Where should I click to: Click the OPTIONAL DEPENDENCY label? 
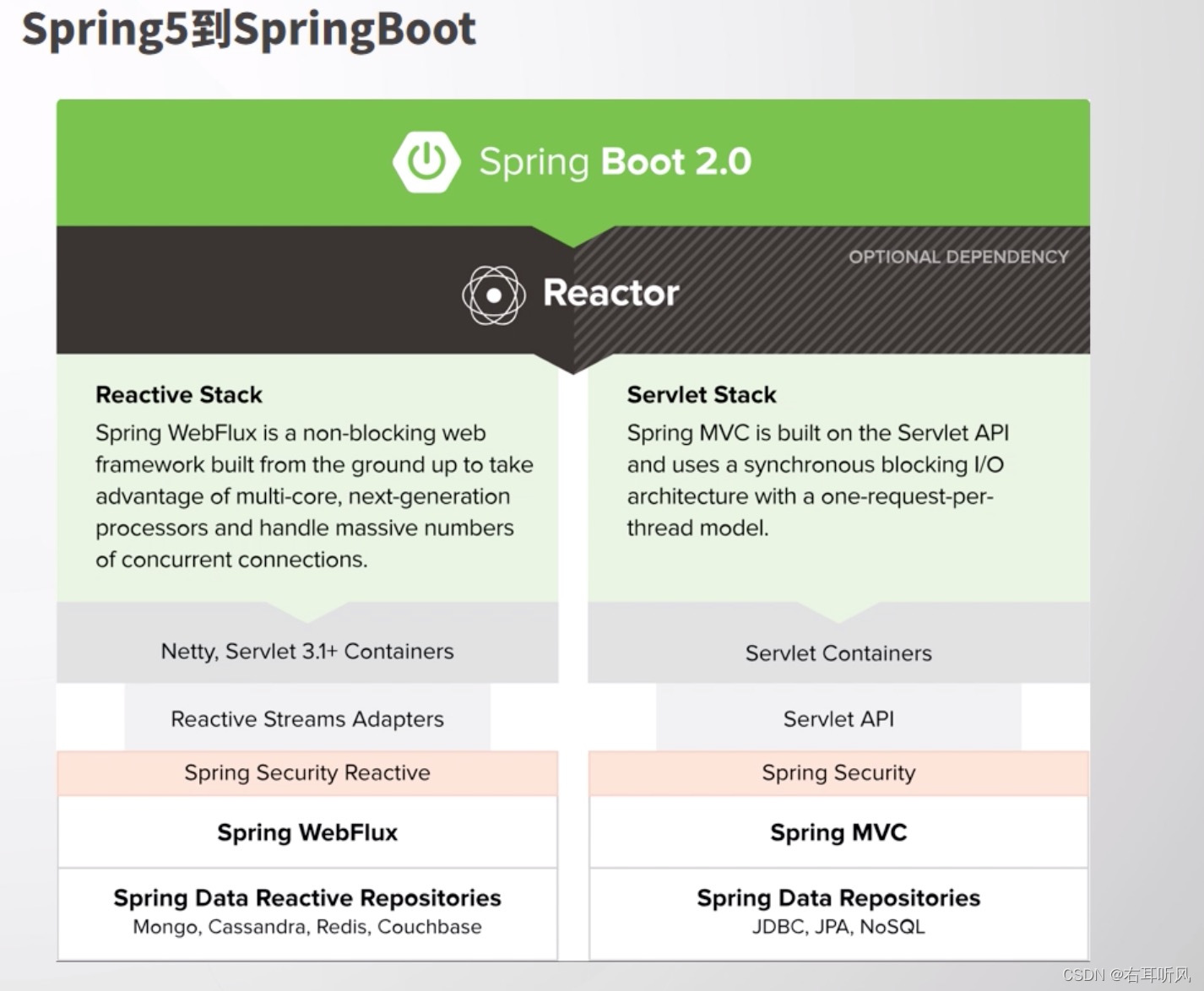958,257
